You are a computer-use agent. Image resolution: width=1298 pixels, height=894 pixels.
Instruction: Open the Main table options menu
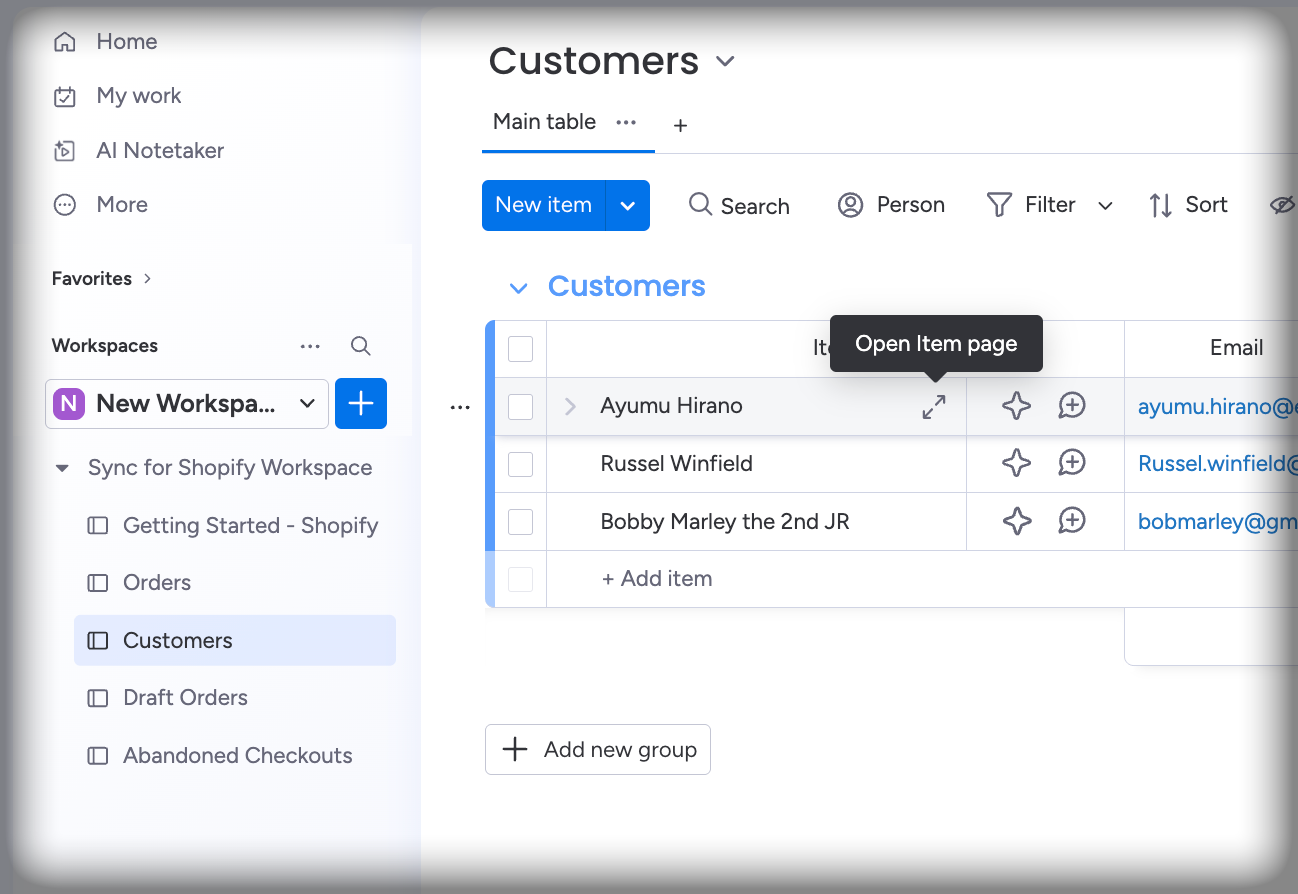pos(626,124)
